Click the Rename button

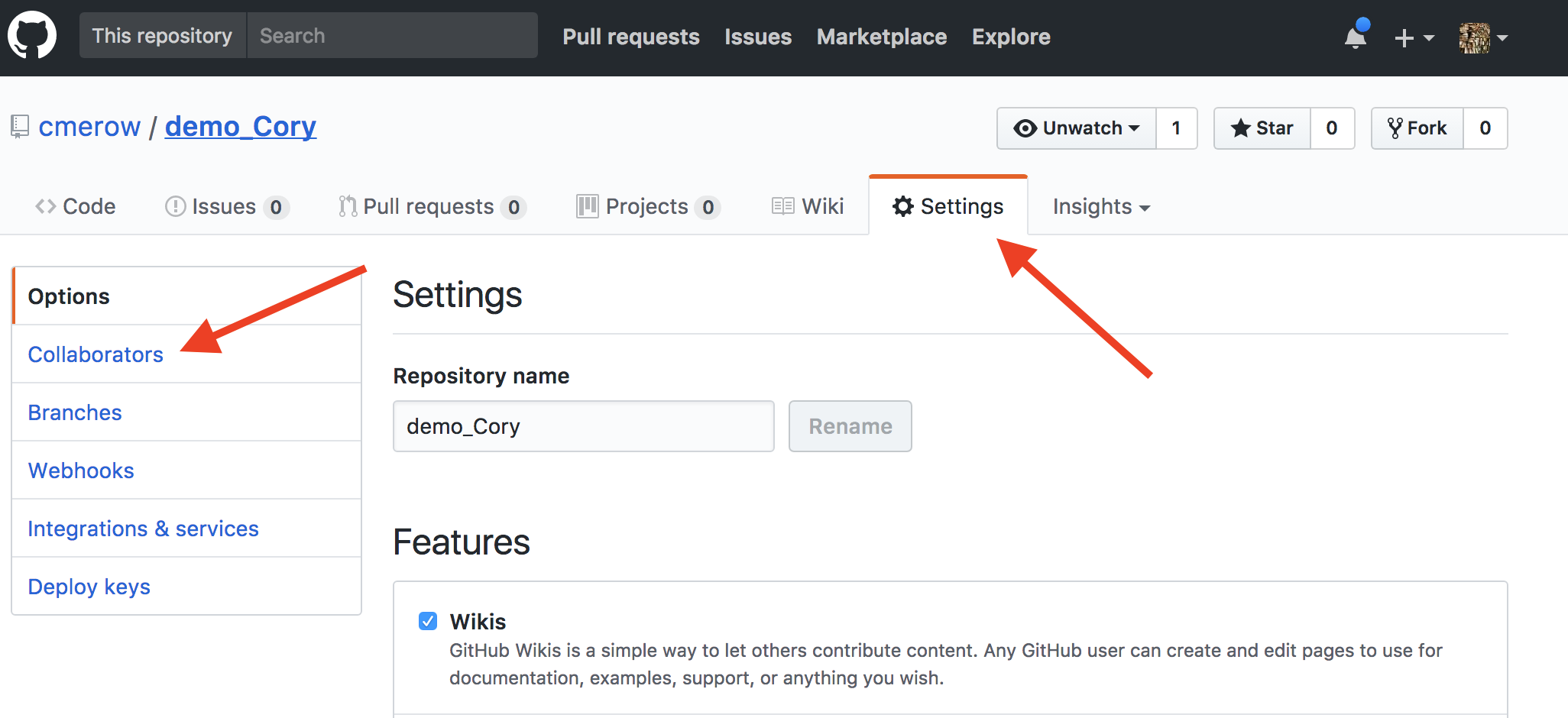850,426
